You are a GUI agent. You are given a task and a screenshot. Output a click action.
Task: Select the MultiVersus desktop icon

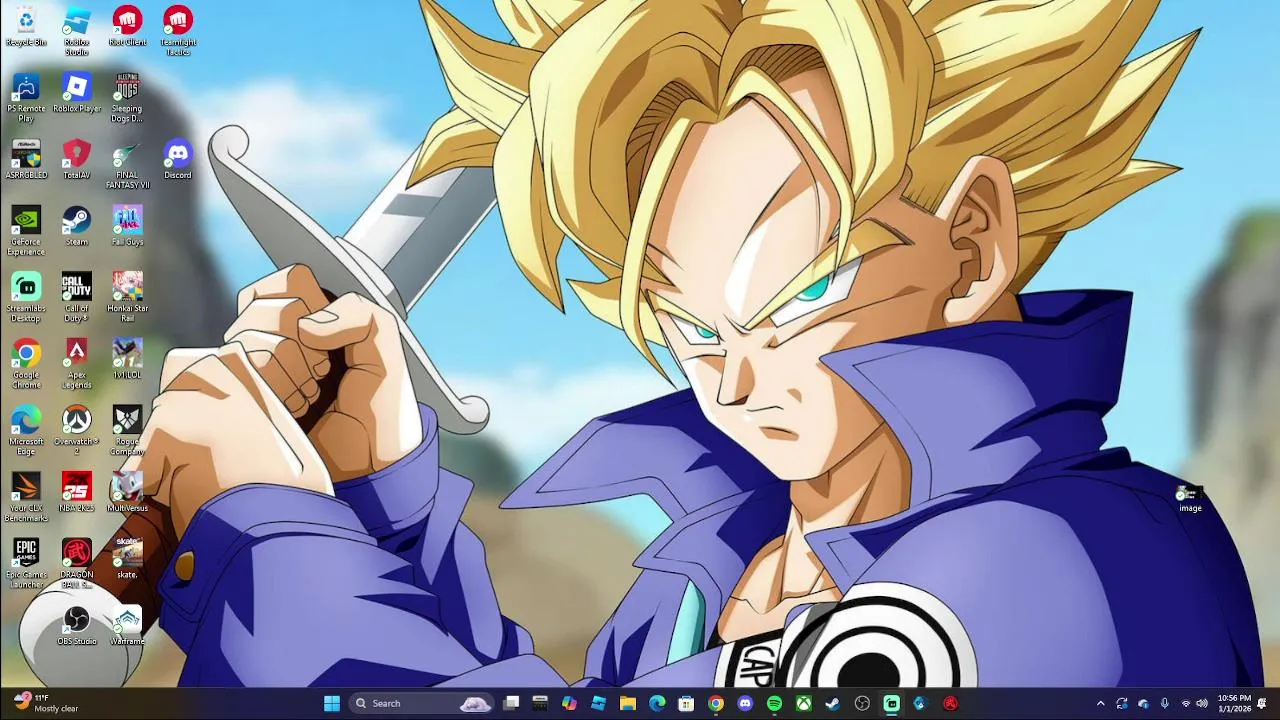[127, 493]
